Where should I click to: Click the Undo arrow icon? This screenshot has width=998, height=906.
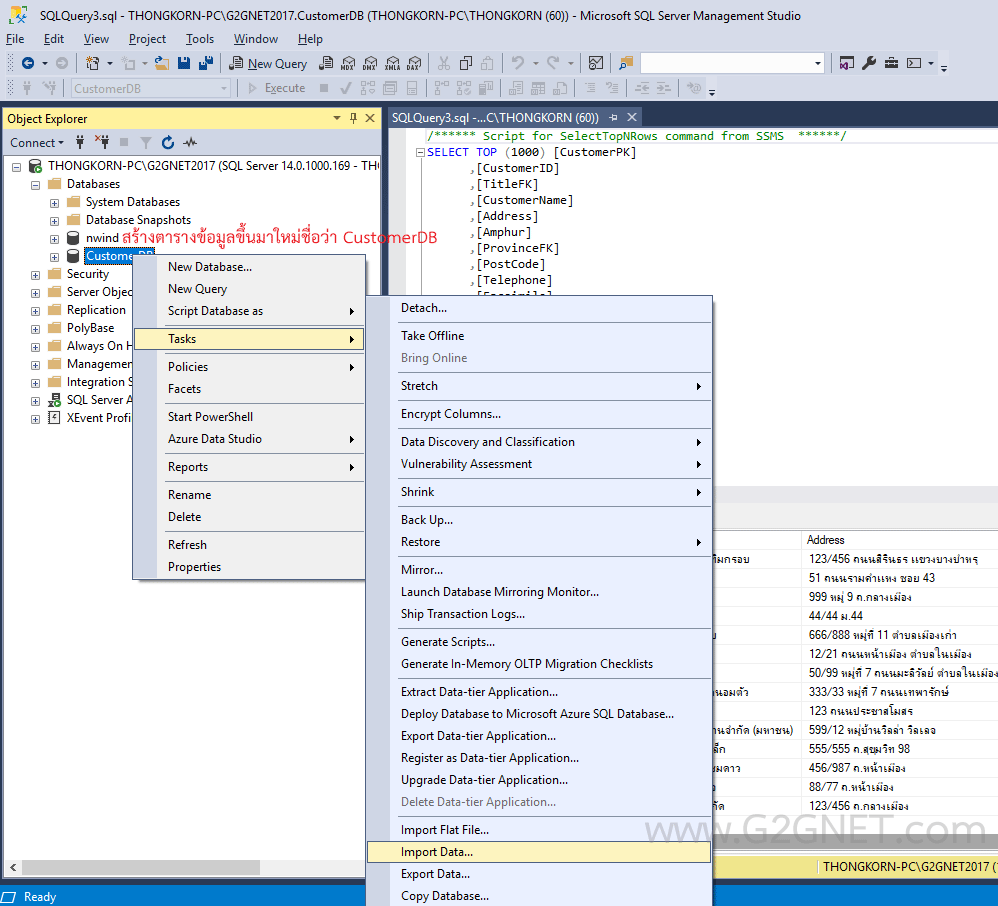[518, 63]
